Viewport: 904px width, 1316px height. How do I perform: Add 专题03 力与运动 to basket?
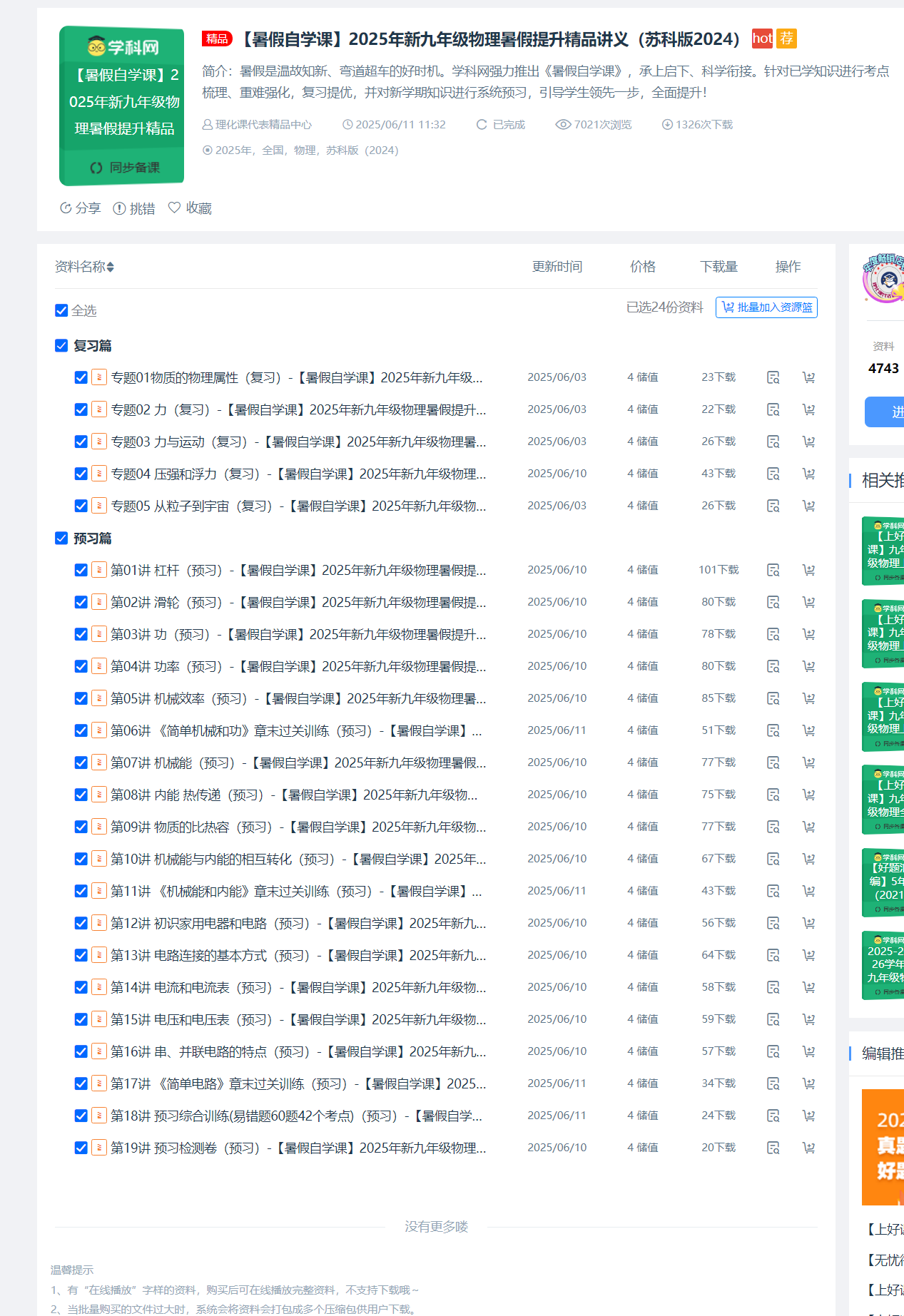tap(808, 442)
